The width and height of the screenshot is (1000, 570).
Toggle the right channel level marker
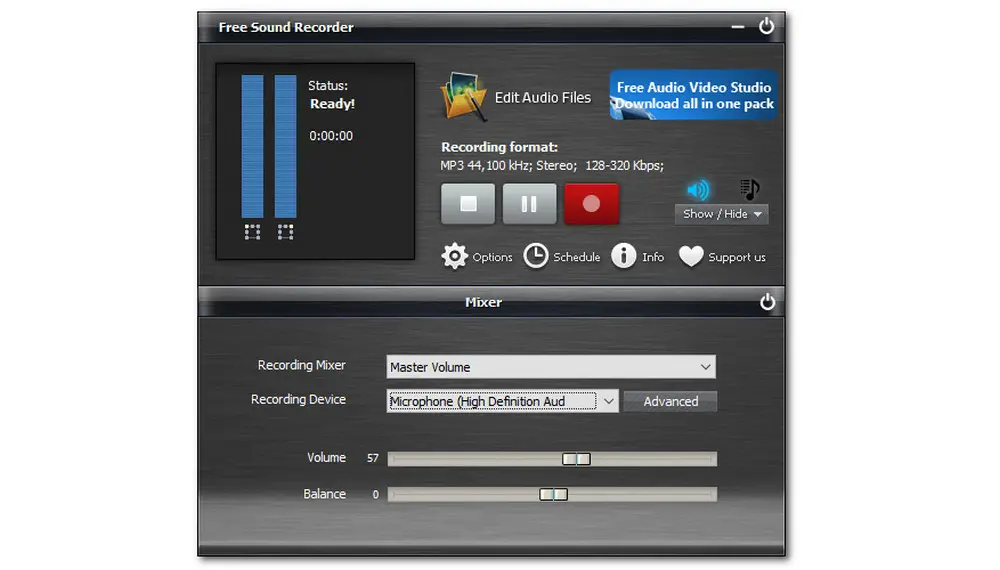pos(285,232)
